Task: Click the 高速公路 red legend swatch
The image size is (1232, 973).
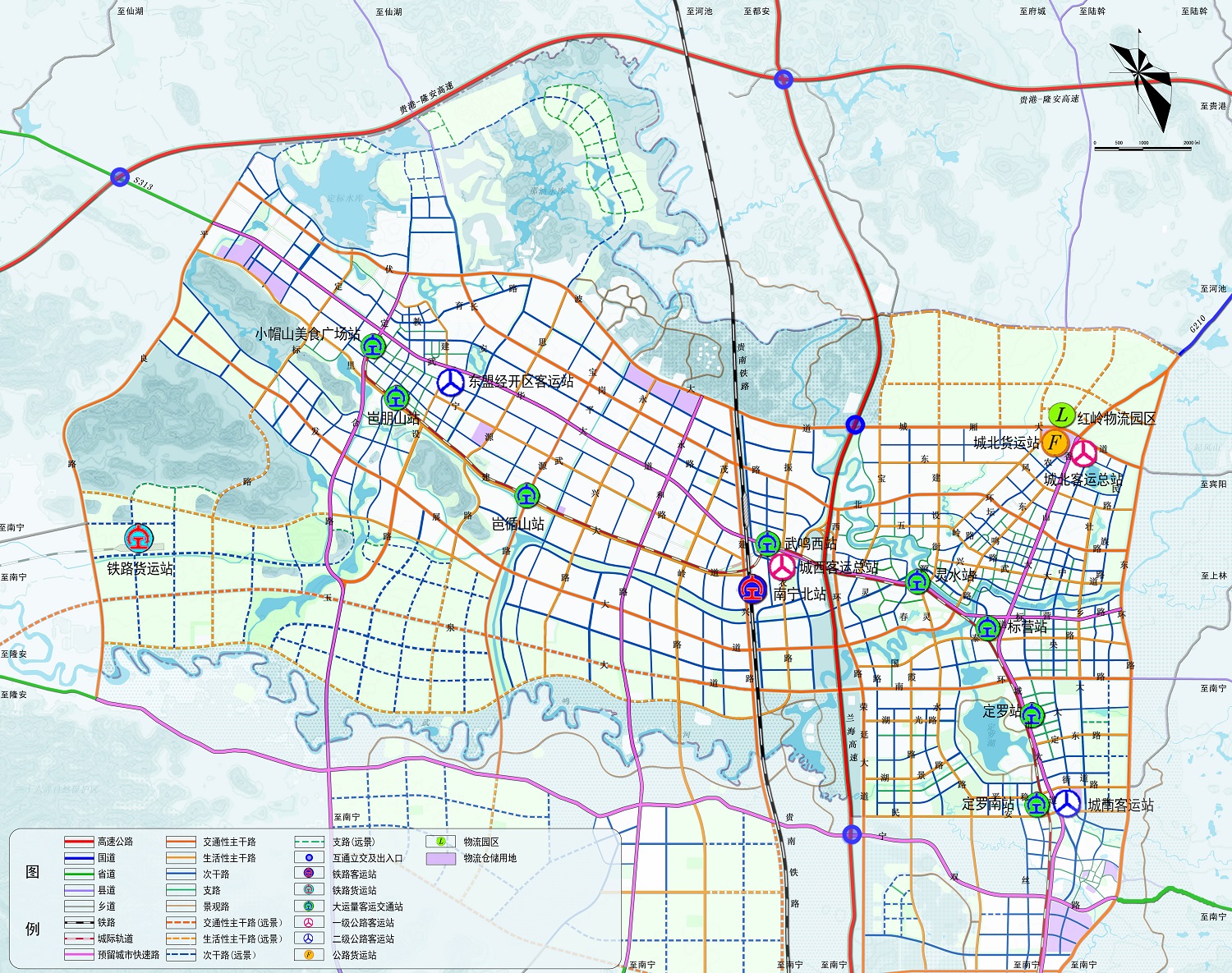Action: coord(79,842)
